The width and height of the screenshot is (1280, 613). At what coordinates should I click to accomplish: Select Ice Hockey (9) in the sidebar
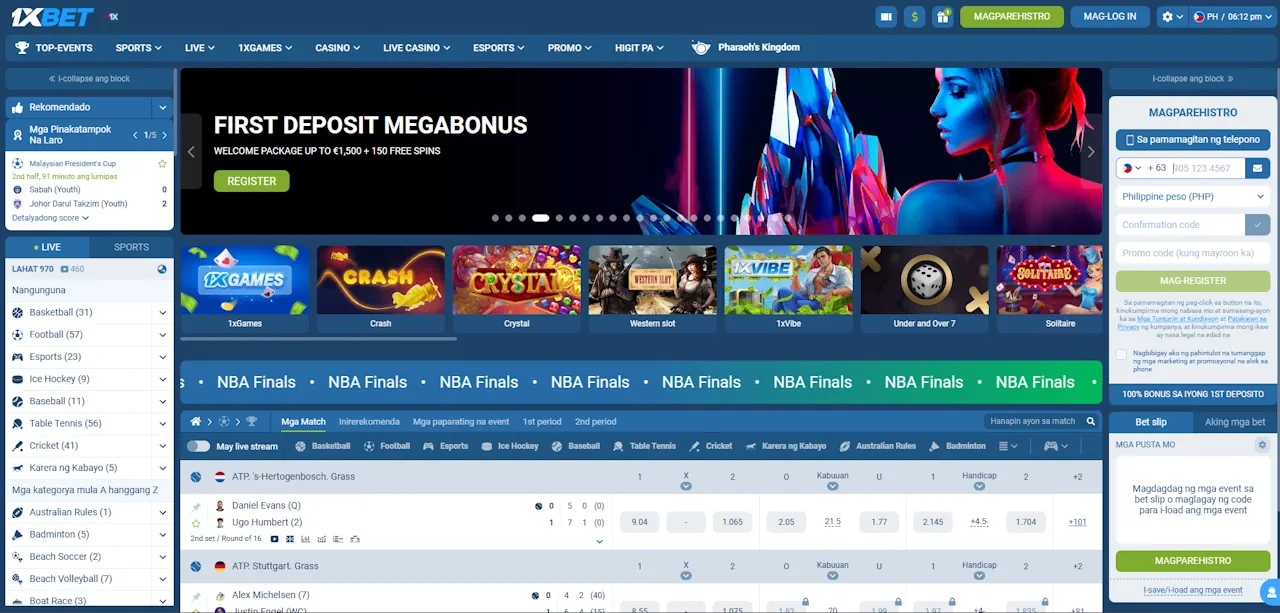click(59, 379)
